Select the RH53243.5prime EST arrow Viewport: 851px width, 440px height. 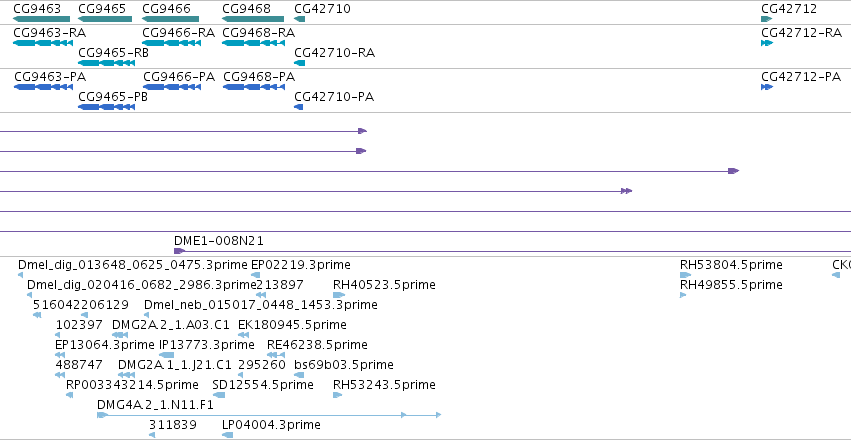pos(338,395)
